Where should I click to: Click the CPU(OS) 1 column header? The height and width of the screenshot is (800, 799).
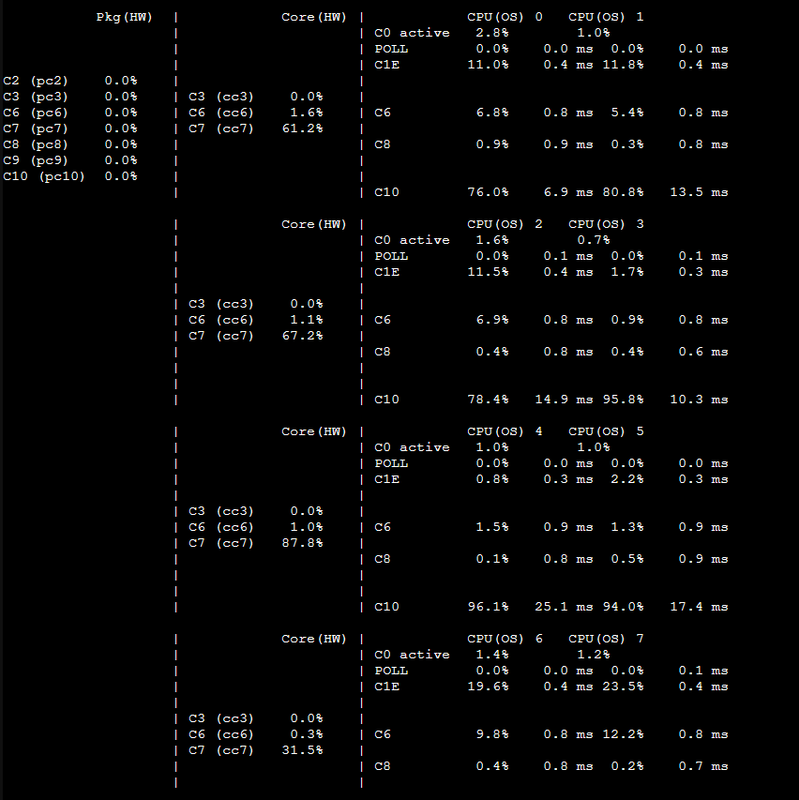point(606,17)
